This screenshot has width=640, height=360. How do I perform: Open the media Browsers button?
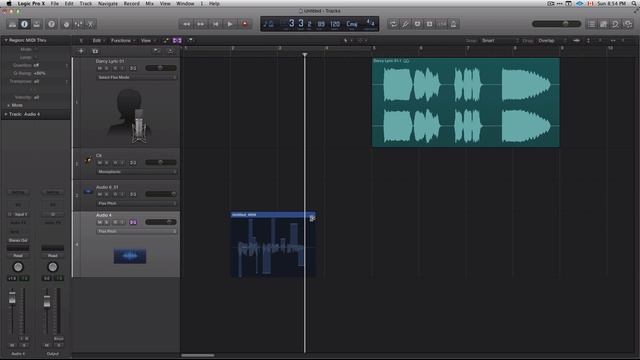[628, 24]
